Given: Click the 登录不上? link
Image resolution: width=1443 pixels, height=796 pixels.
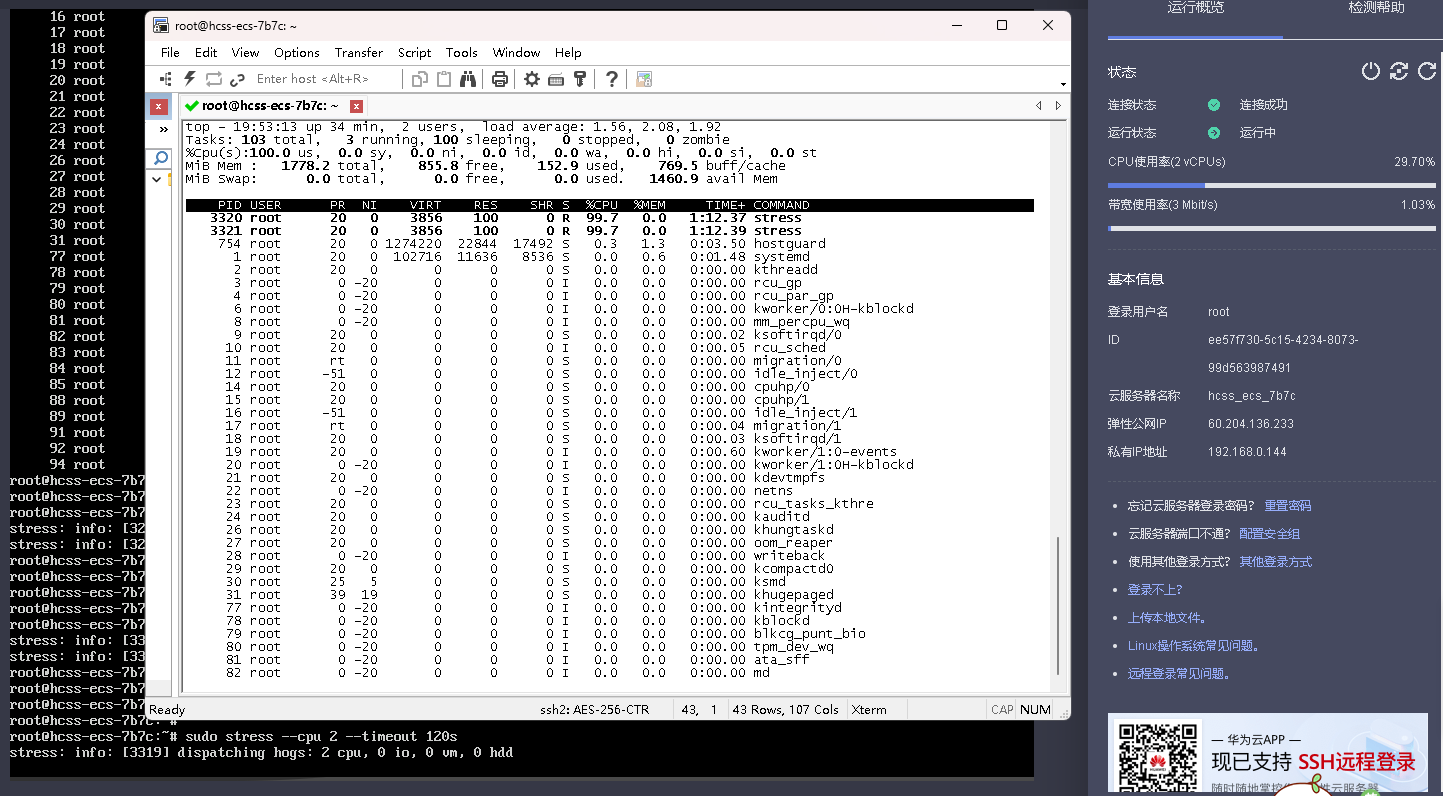Looking at the screenshot, I should pyautogui.click(x=1155, y=590).
